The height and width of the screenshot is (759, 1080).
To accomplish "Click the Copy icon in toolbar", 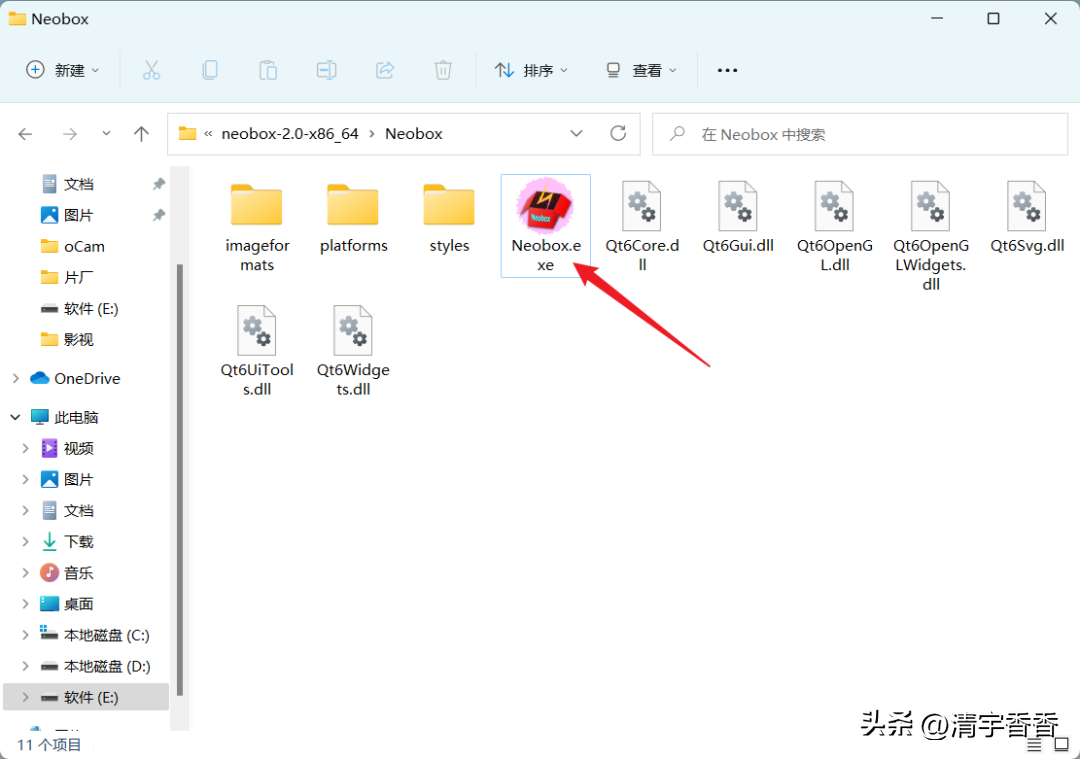I will pyautogui.click(x=210, y=70).
